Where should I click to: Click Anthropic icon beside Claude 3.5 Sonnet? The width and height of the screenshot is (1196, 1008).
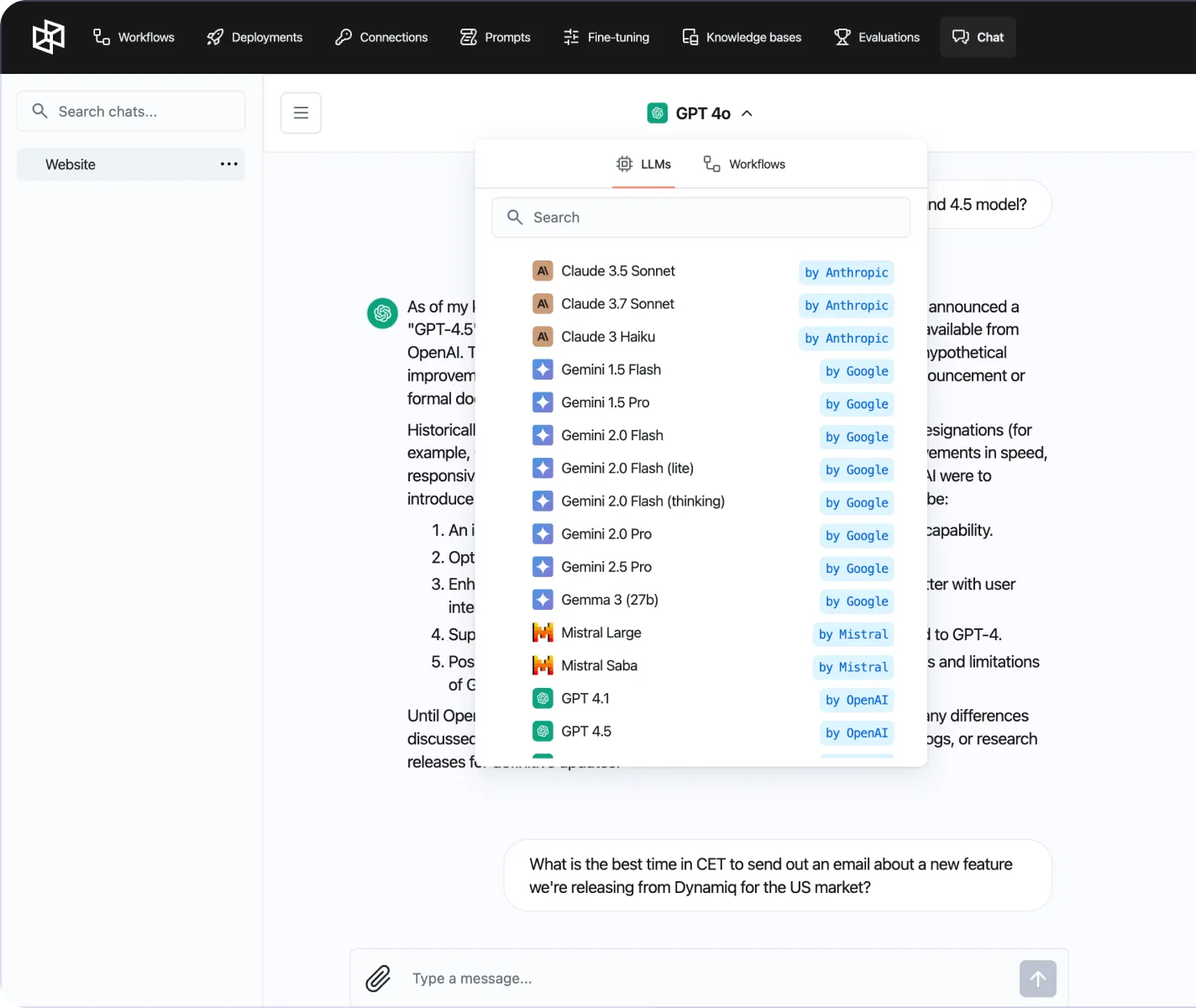pos(543,270)
